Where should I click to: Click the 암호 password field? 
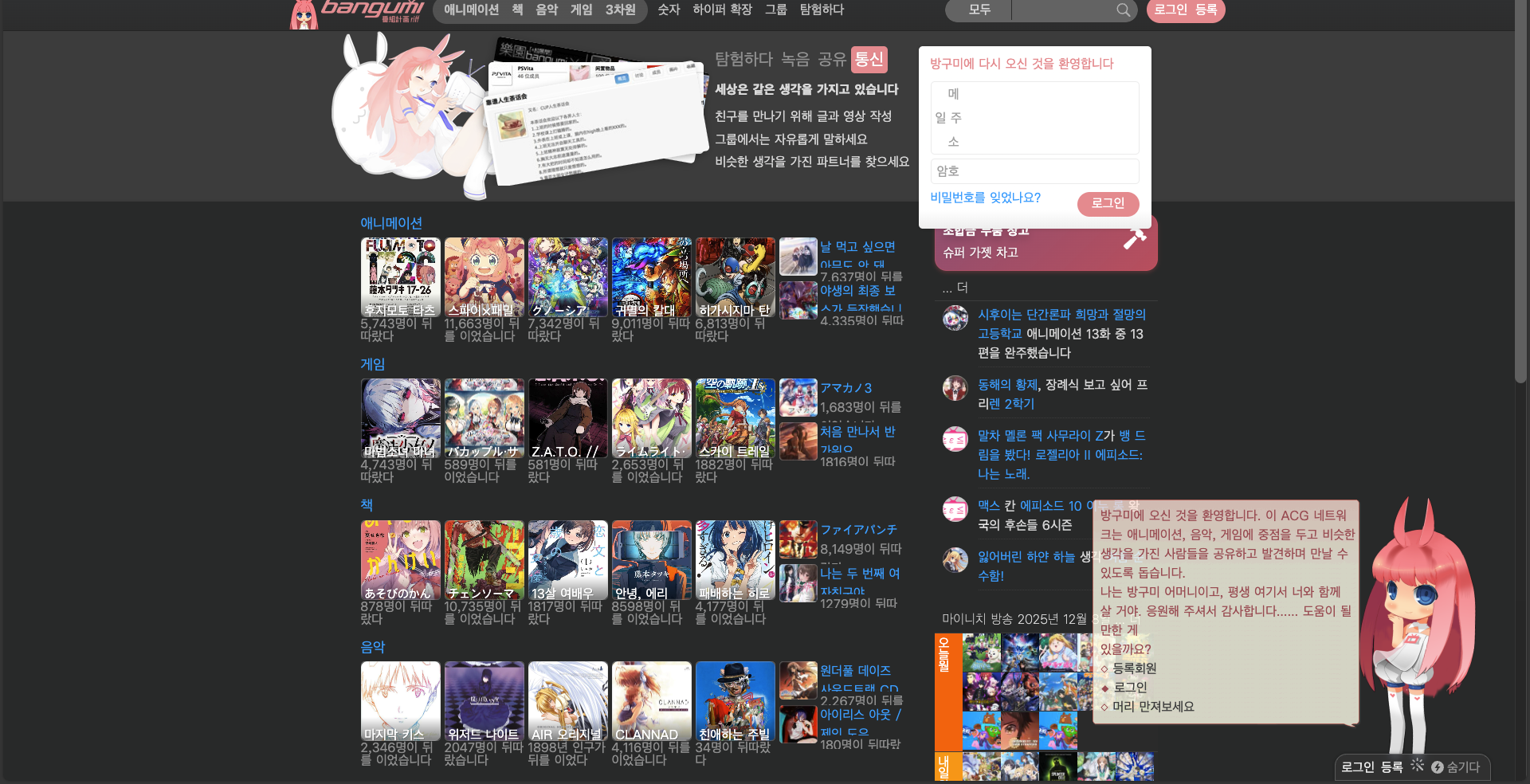point(1034,171)
